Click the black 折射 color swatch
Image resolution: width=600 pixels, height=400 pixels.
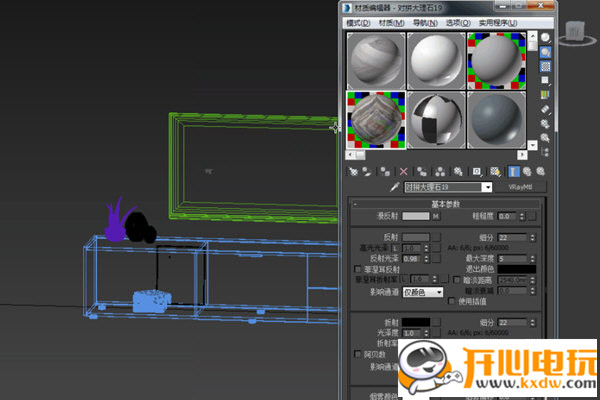[415, 323]
